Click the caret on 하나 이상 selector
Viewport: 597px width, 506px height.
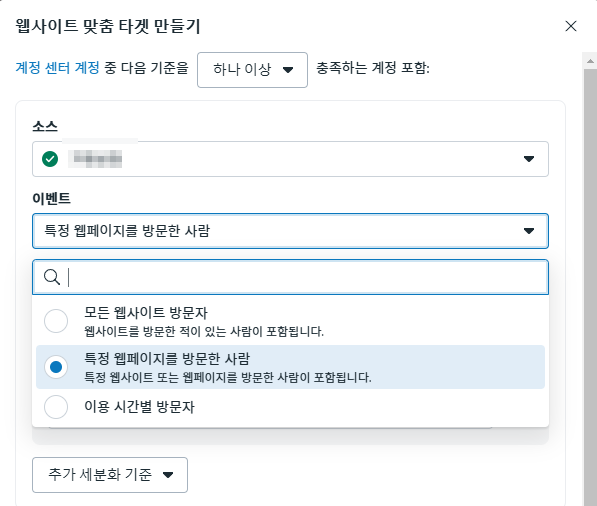click(x=288, y=70)
